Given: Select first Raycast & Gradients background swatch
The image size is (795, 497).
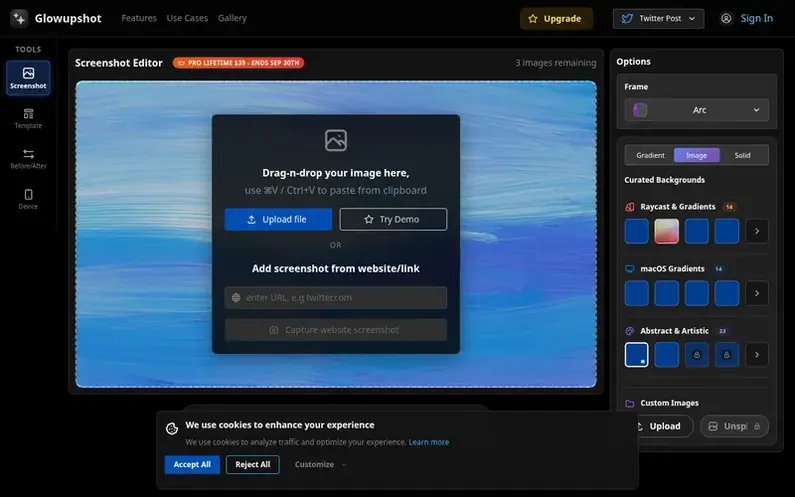Looking at the screenshot, I should tap(636, 231).
